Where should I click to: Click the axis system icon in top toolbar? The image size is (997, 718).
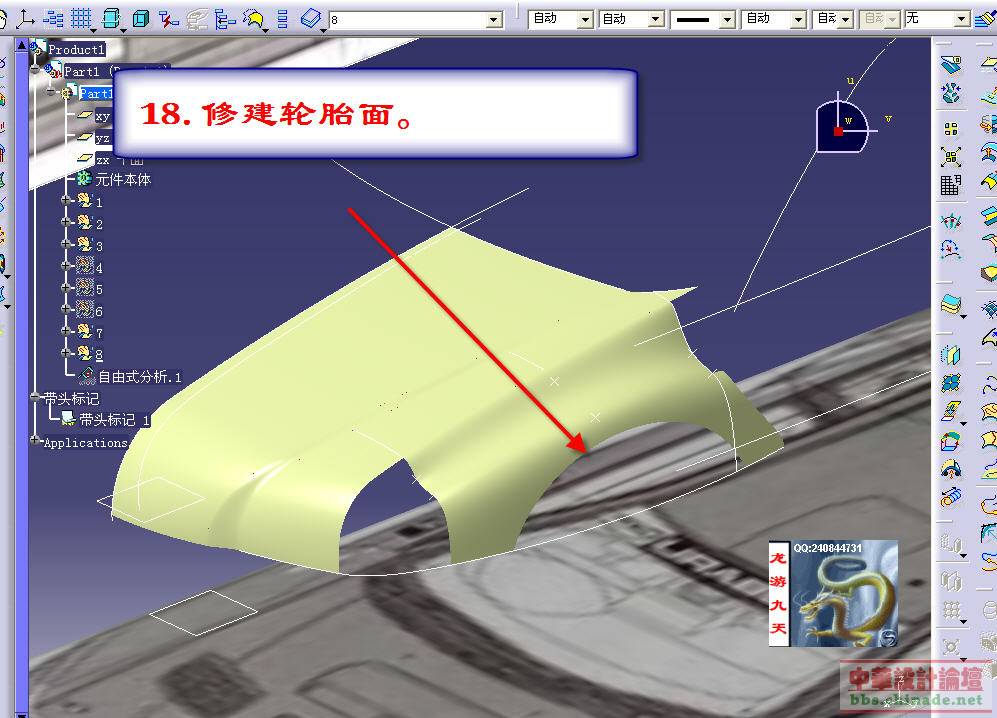coord(25,18)
